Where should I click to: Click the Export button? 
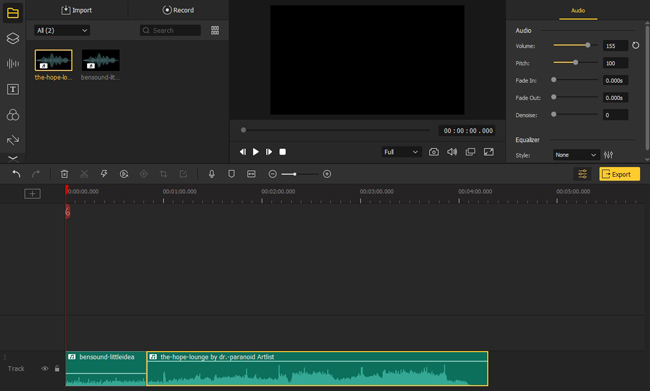click(619, 174)
